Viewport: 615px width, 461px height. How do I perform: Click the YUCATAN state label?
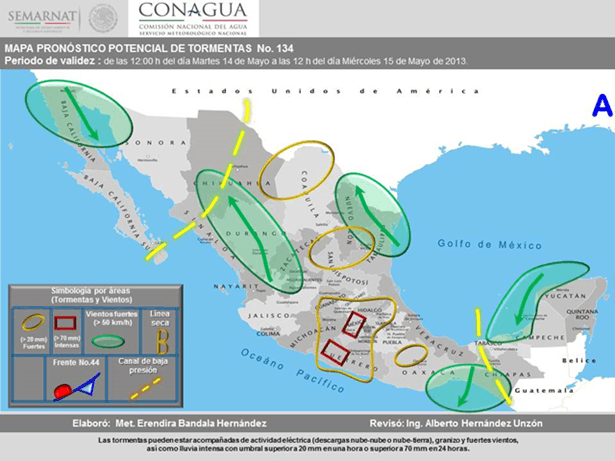(566, 296)
